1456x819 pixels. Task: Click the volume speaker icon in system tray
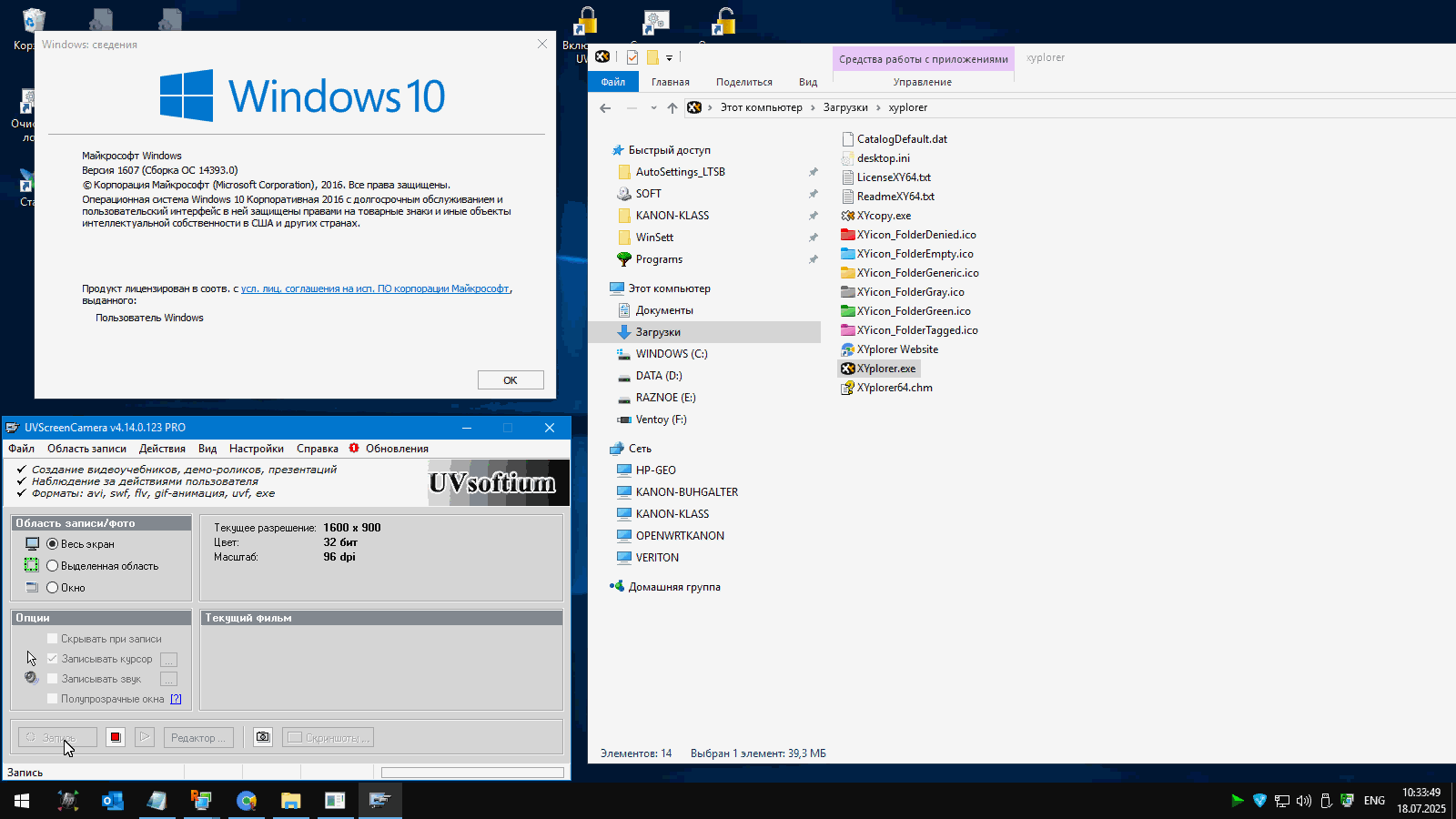pos(1303,801)
